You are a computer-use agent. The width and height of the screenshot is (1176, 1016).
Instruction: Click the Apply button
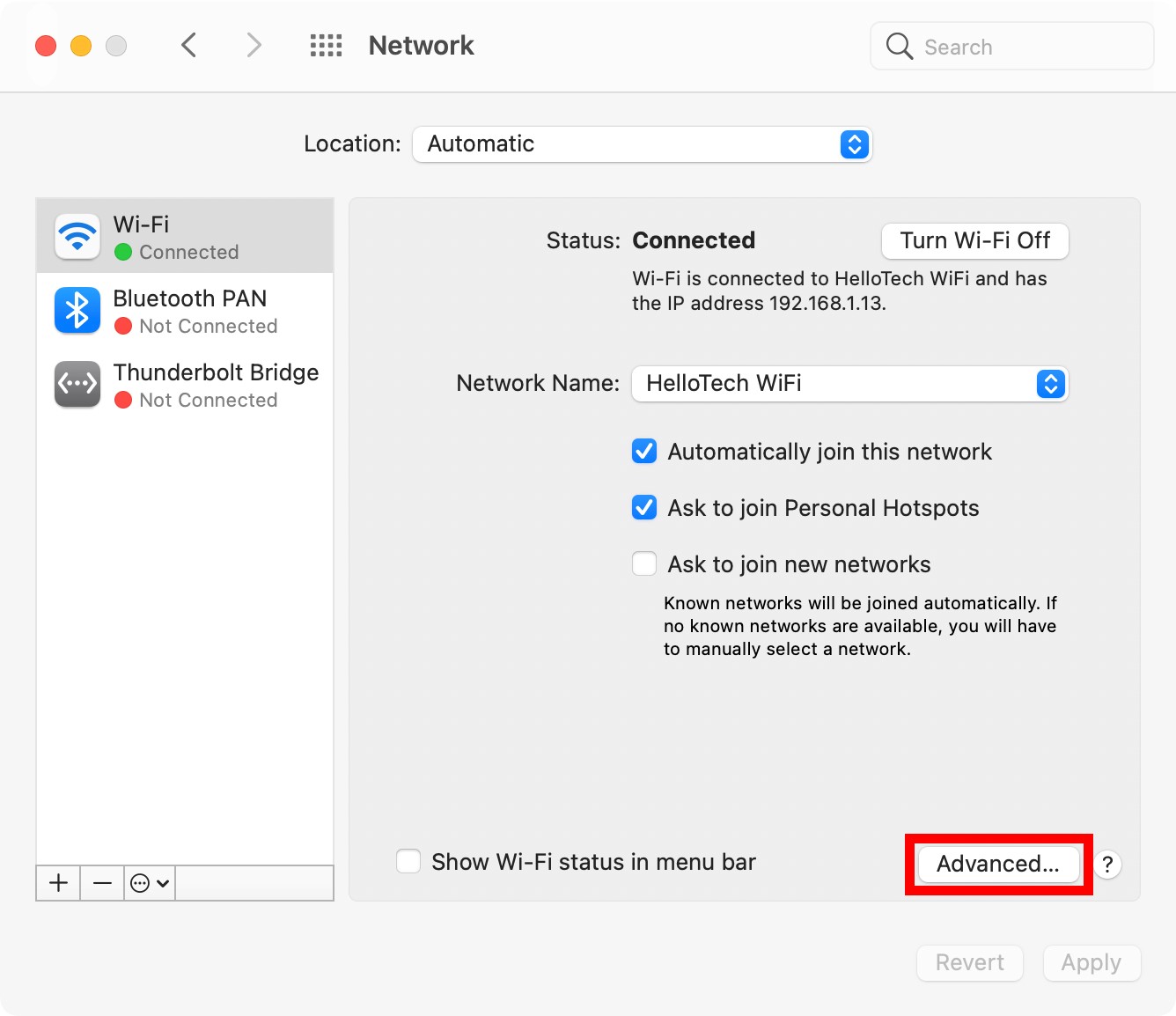(1091, 963)
